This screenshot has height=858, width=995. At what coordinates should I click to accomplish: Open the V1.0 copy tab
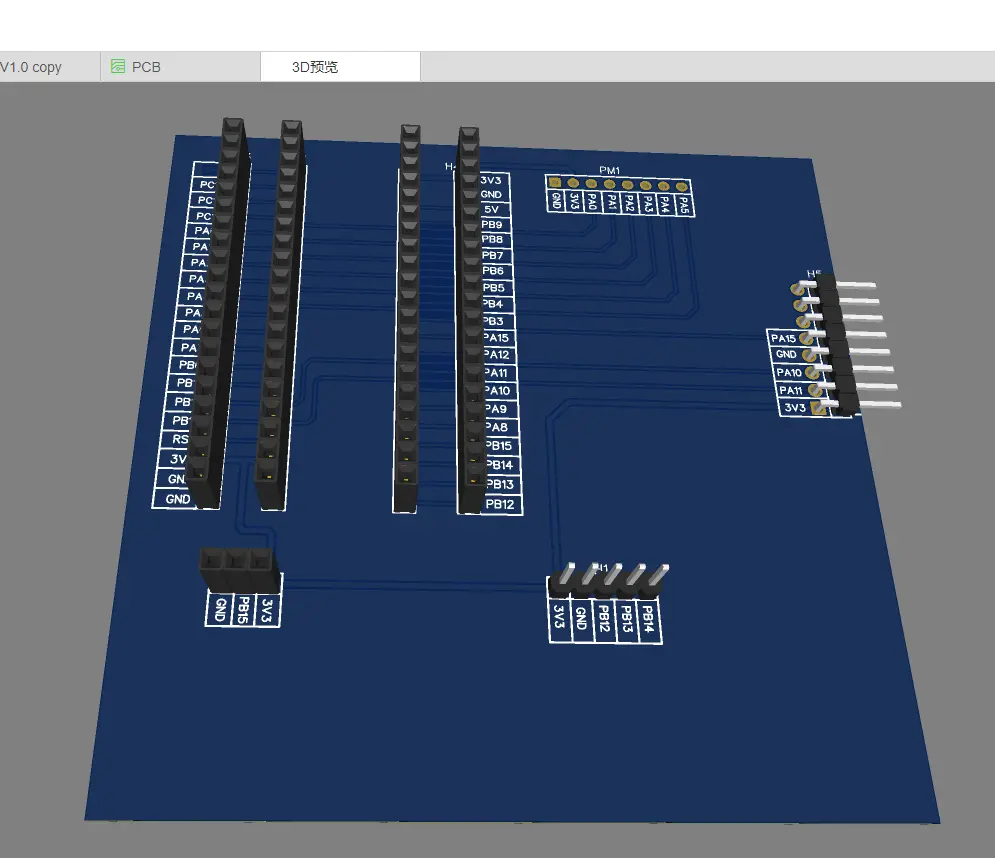point(32,67)
